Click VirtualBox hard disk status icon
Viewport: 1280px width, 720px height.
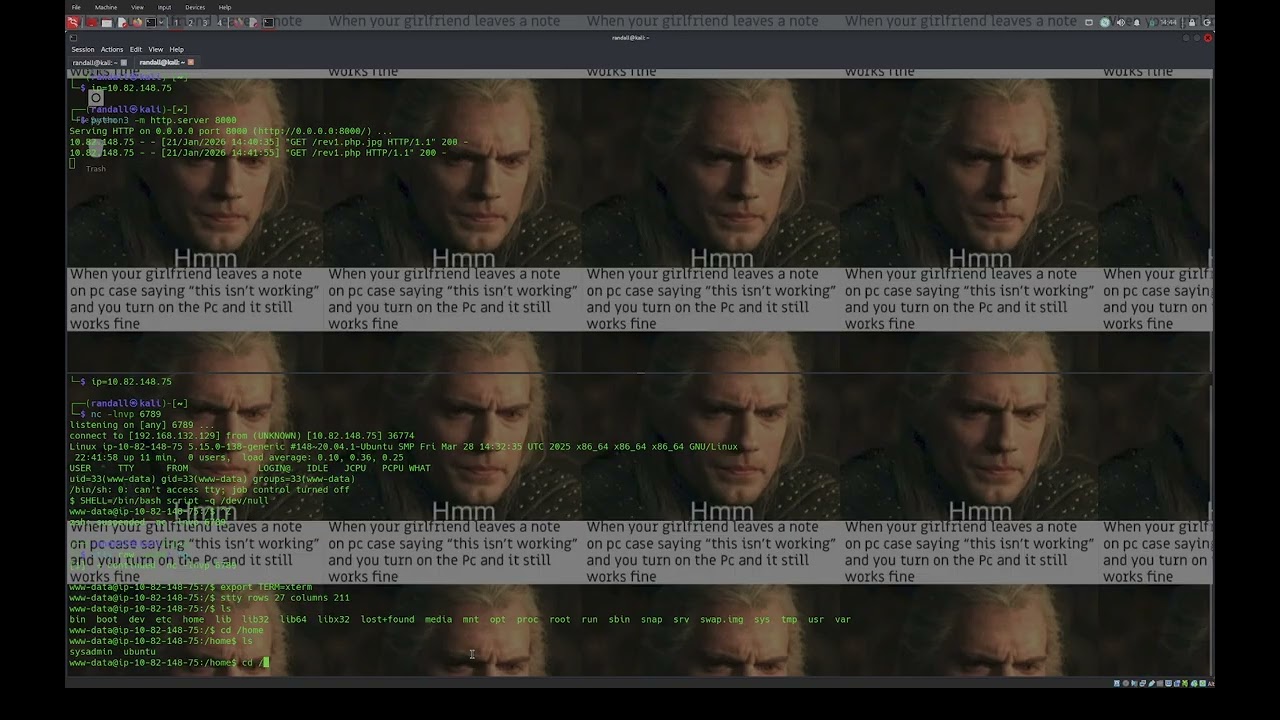click(1117, 684)
